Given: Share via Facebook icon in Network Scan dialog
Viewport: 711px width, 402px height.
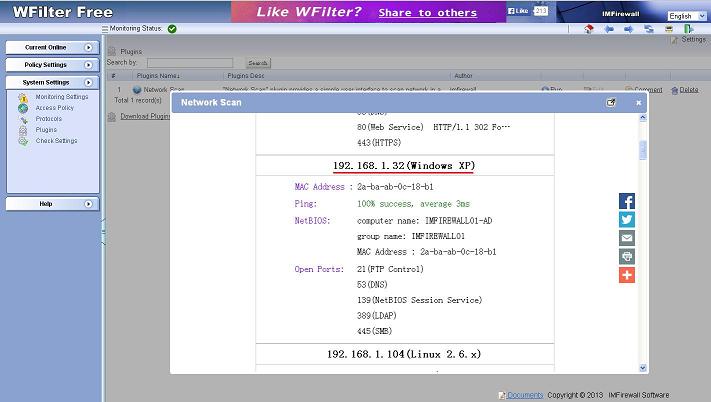Looking at the screenshot, I should [627, 201].
